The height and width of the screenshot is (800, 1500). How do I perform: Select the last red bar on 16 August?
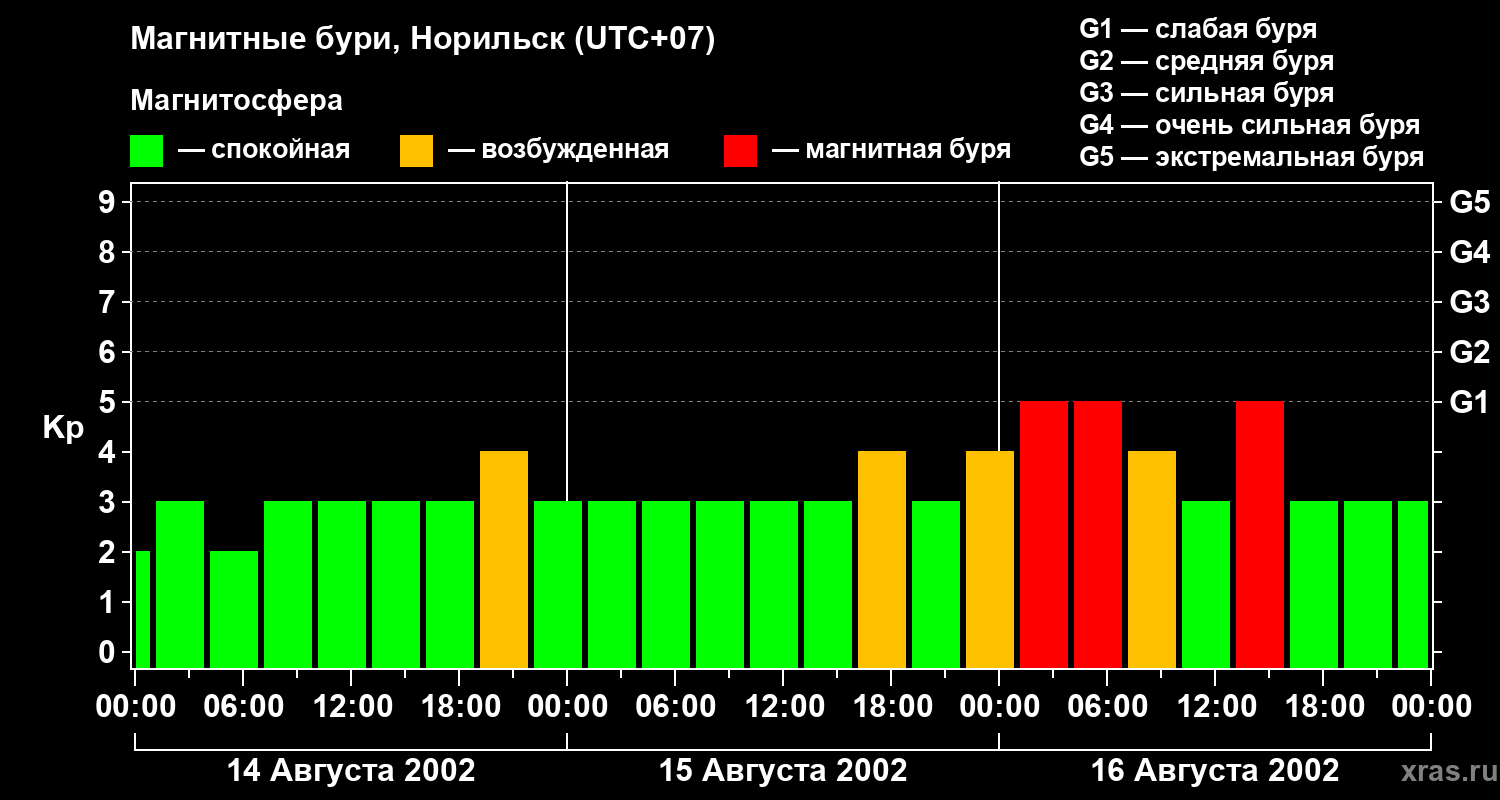(1260, 534)
